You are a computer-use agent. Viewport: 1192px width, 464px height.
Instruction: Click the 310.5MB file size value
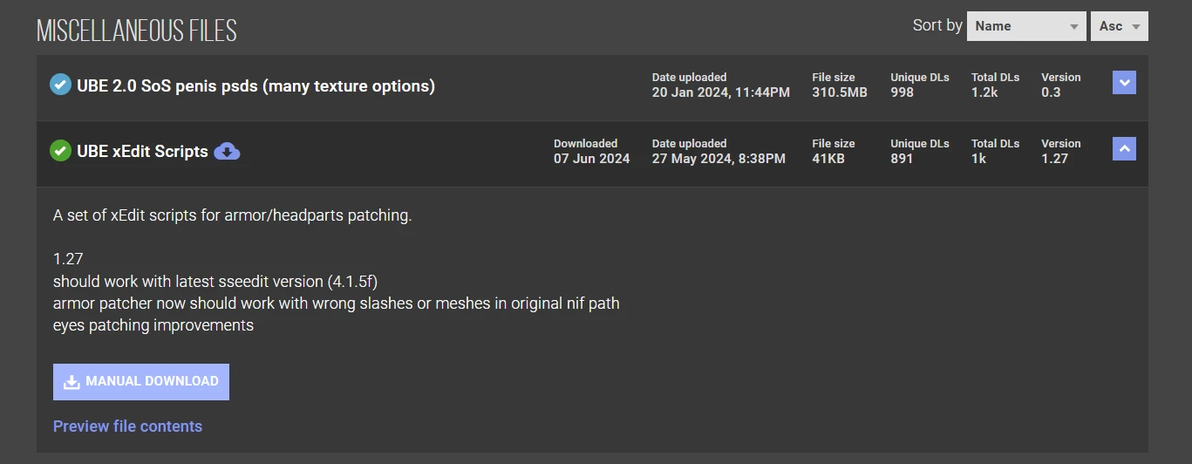(x=839, y=93)
